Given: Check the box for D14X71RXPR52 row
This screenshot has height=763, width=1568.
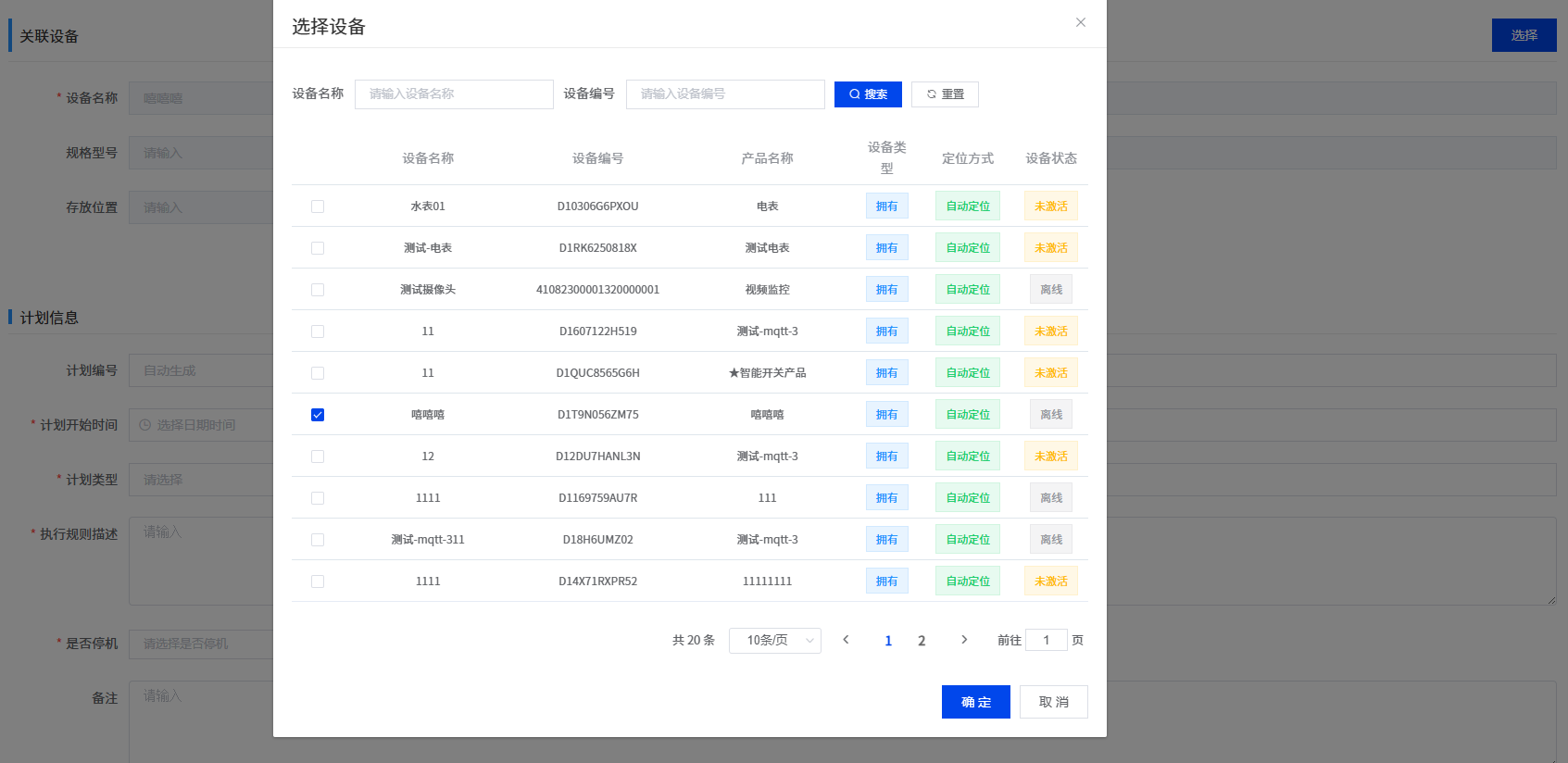Looking at the screenshot, I should click(318, 582).
